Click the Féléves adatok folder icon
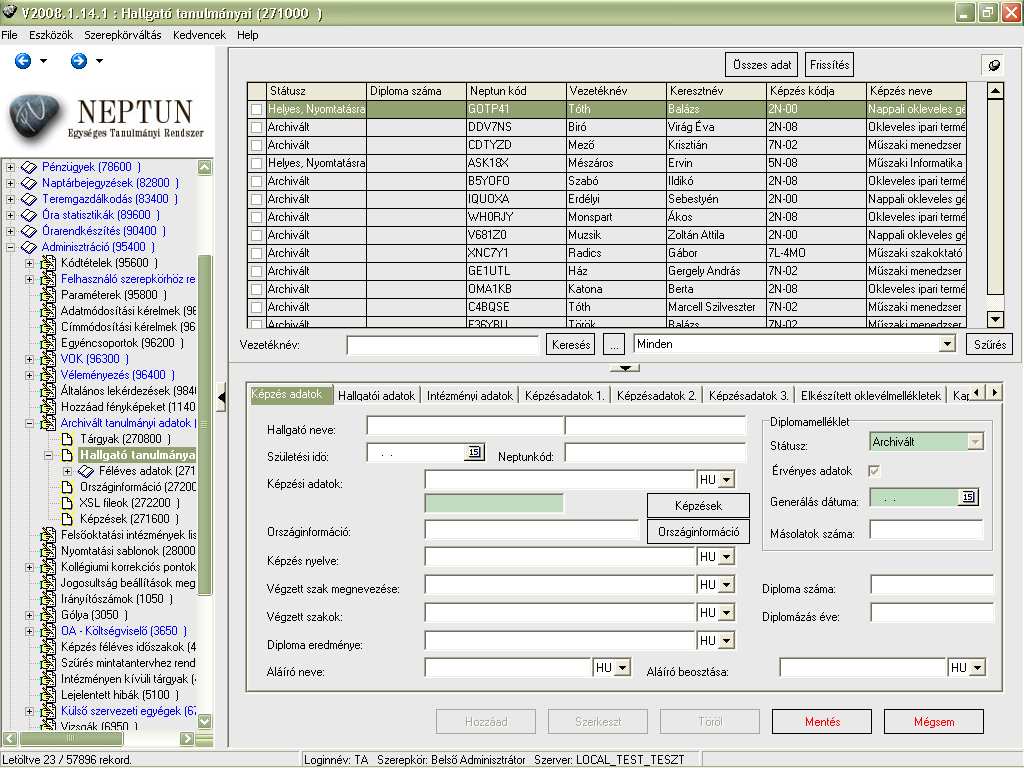The height and width of the screenshot is (768, 1024). [x=86, y=471]
